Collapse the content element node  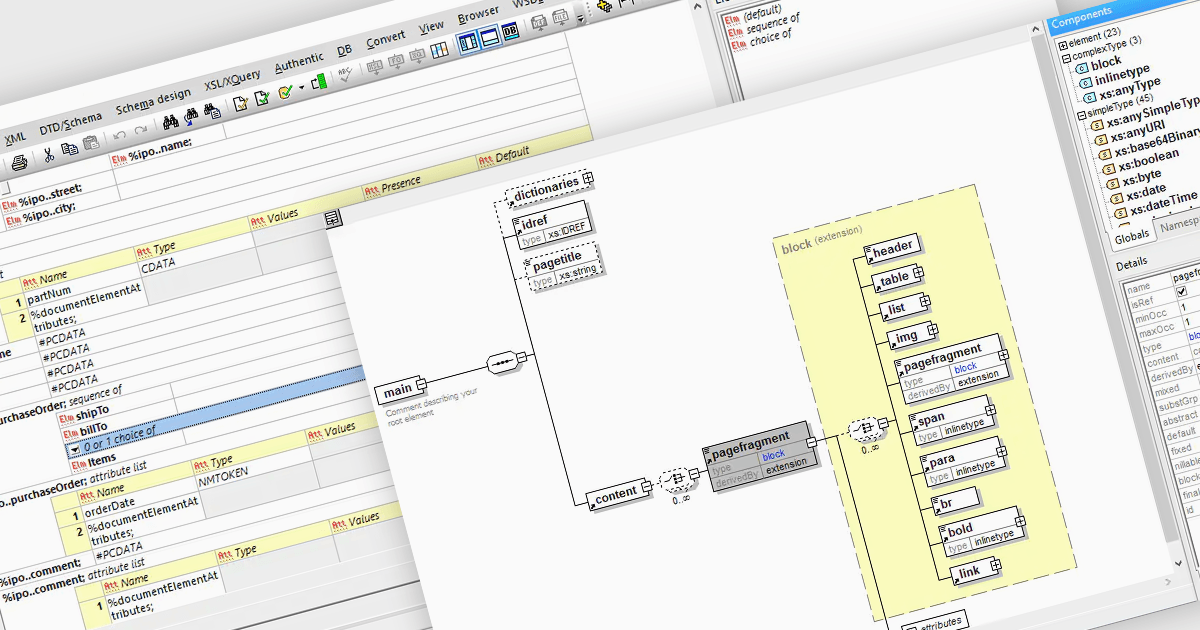coord(646,487)
